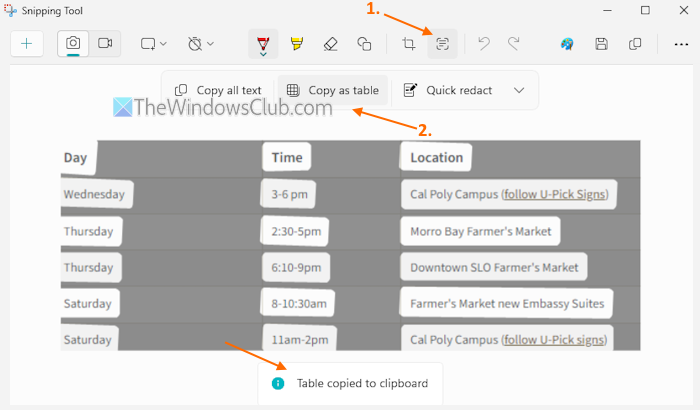
Task: Expand the Quick redact chevron options
Action: 519,90
